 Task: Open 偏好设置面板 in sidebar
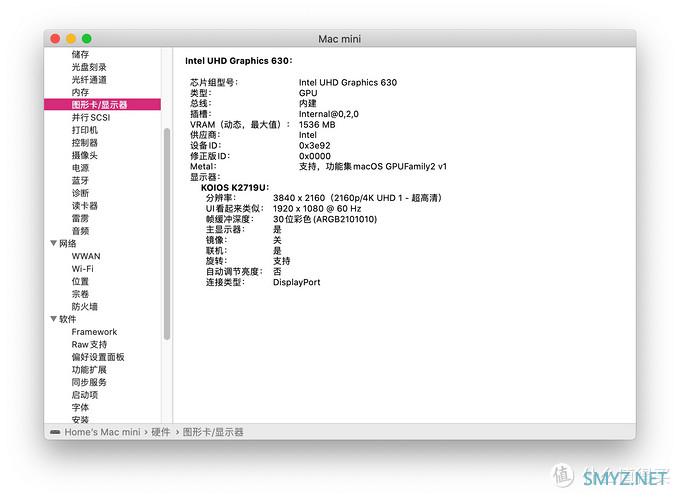[98, 357]
